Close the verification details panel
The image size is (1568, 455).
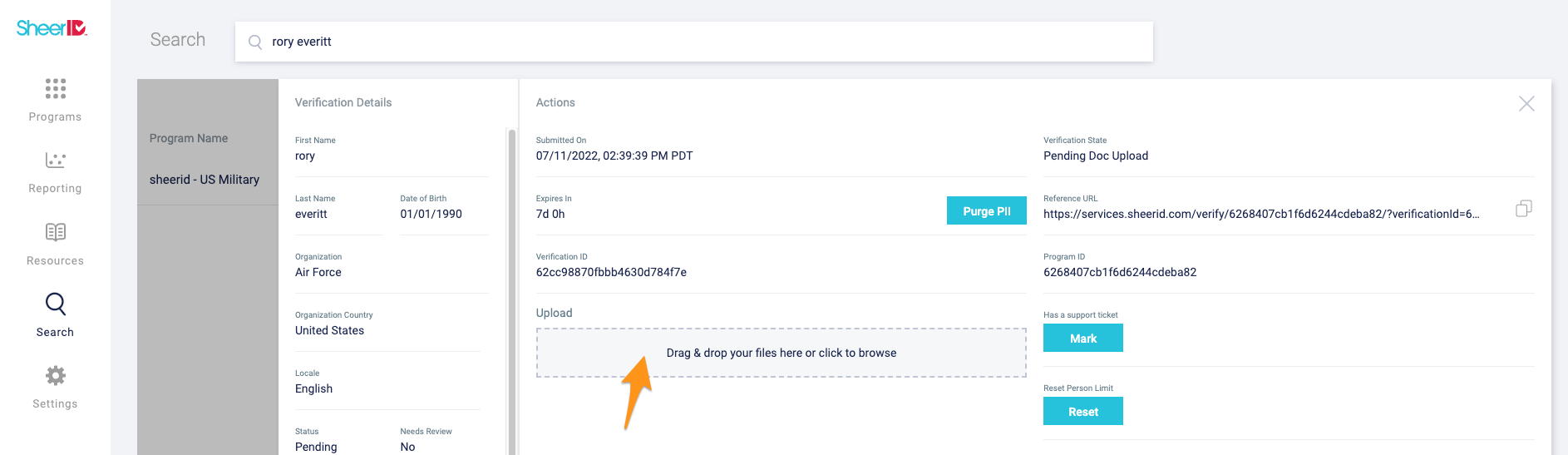[1526, 104]
